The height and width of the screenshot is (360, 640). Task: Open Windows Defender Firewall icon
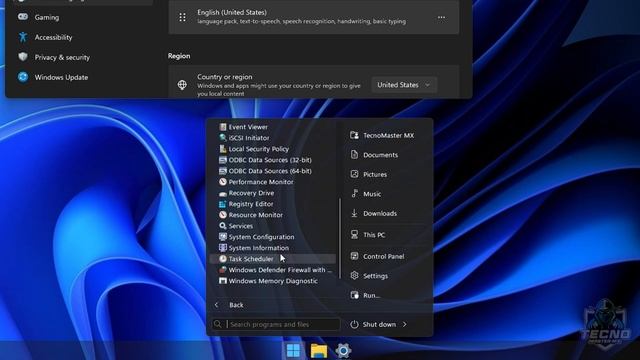(x=222, y=270)
